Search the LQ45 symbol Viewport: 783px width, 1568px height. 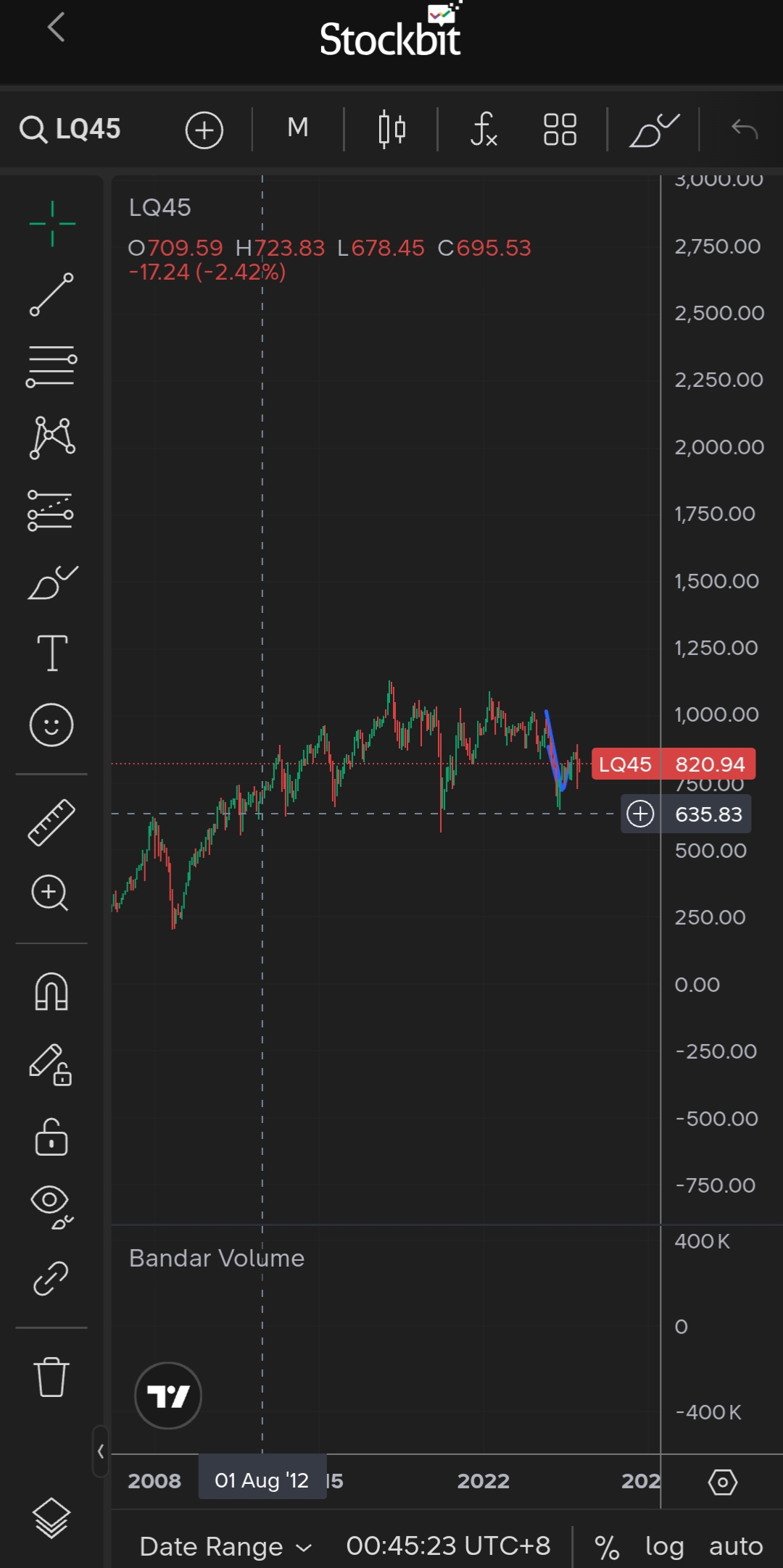[x=71, y=130]
